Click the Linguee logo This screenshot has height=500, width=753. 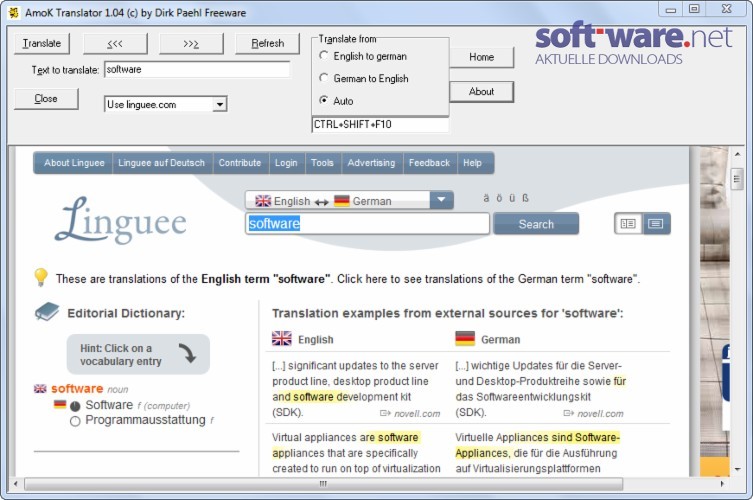point(121,220)
